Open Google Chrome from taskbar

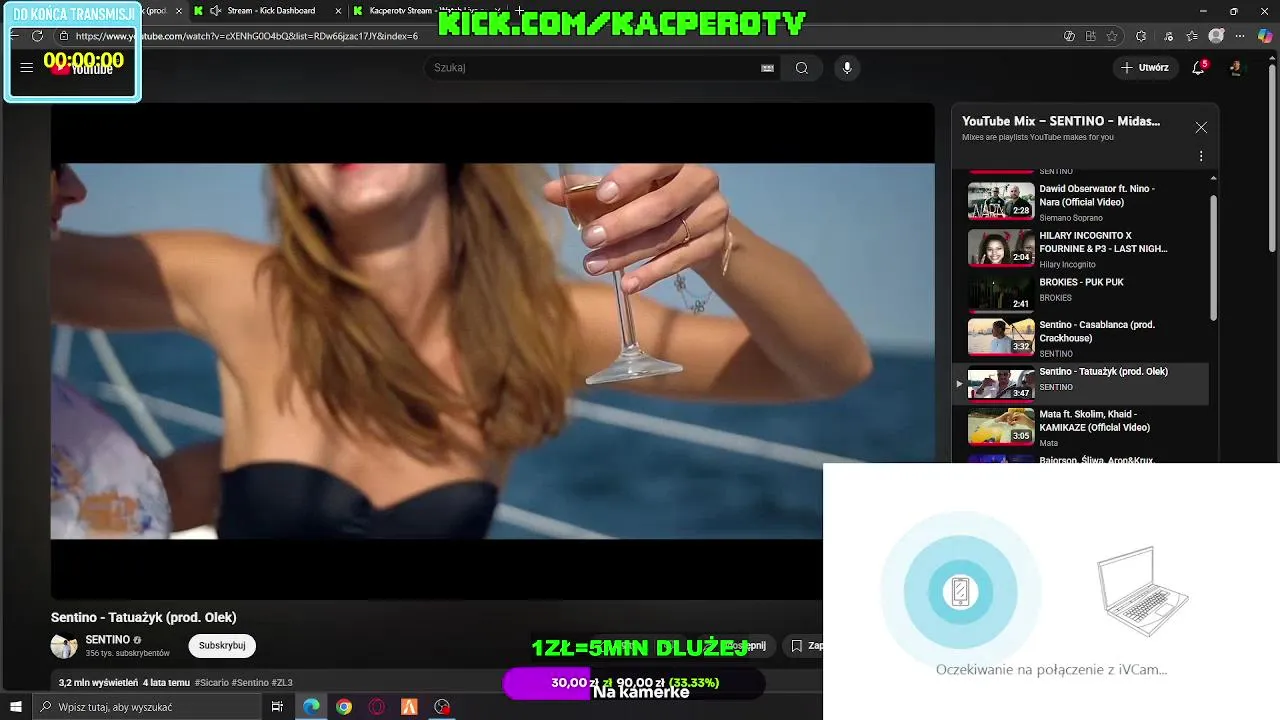[x=344, y=707]
